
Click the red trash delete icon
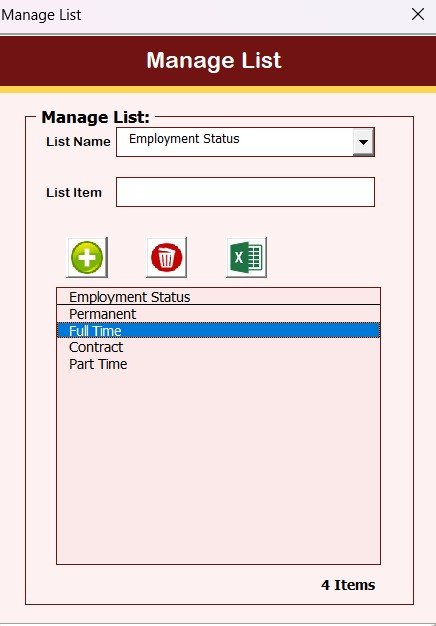pyautogui.click(x=166, y=258)
